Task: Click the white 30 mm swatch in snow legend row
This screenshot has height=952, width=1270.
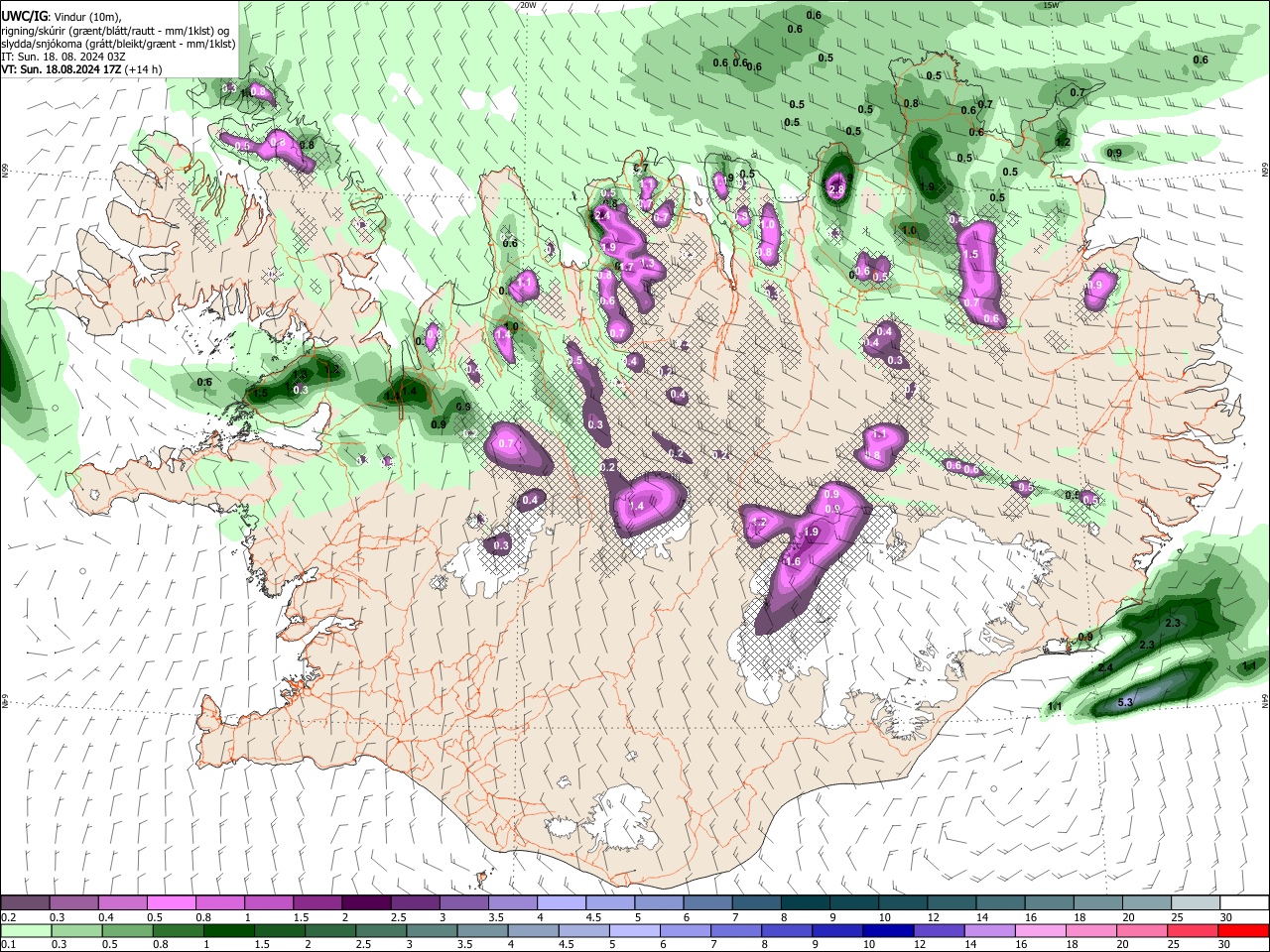Action: click(x=1244, y=903)
